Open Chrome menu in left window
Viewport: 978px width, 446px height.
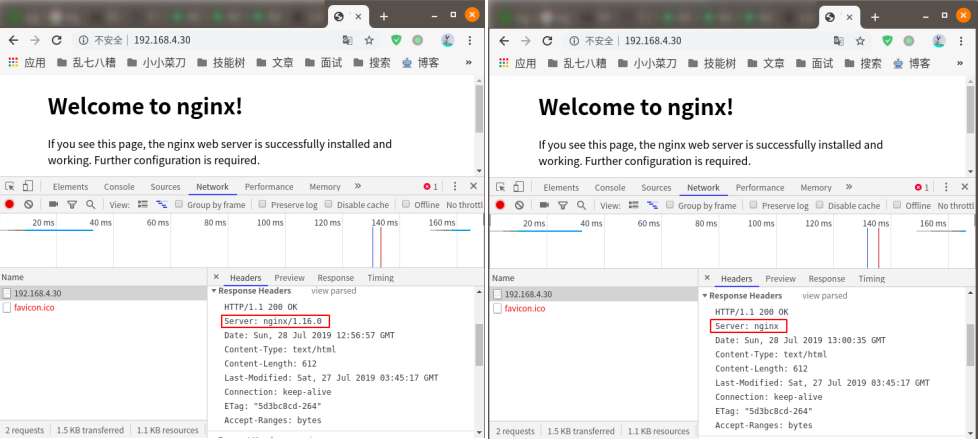coord(470,40)
